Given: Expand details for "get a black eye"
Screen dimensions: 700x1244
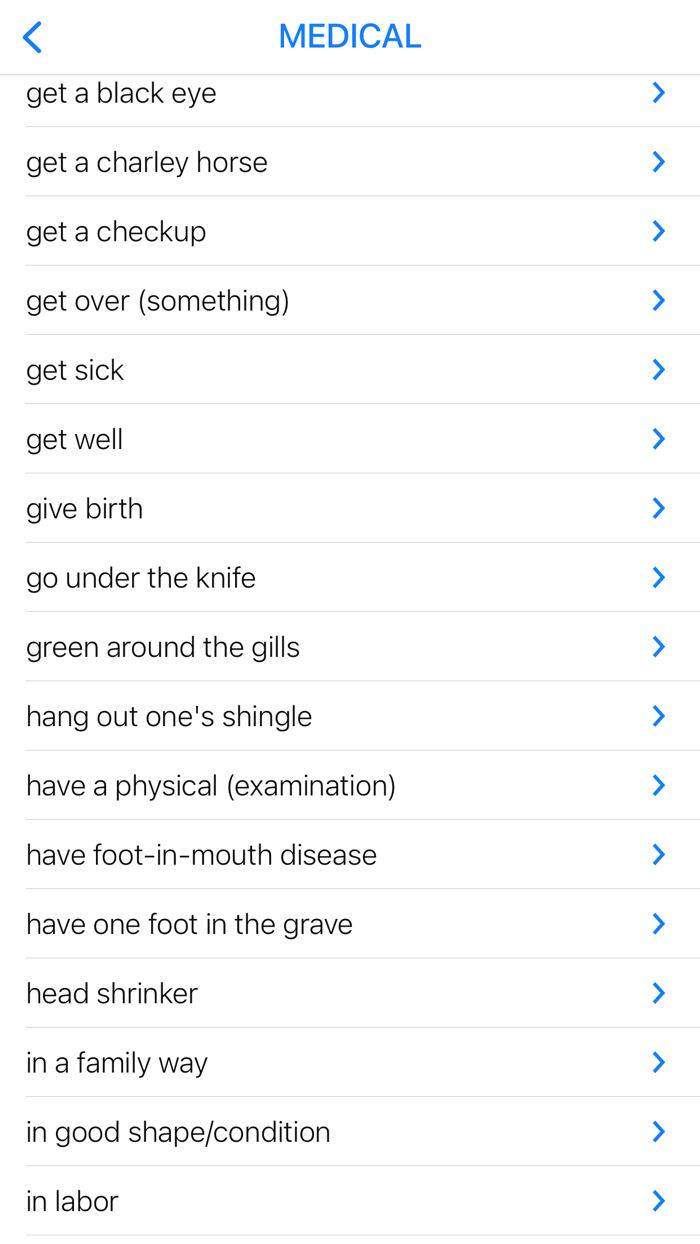Looking at the screenshot, I should tap(658, 92).
